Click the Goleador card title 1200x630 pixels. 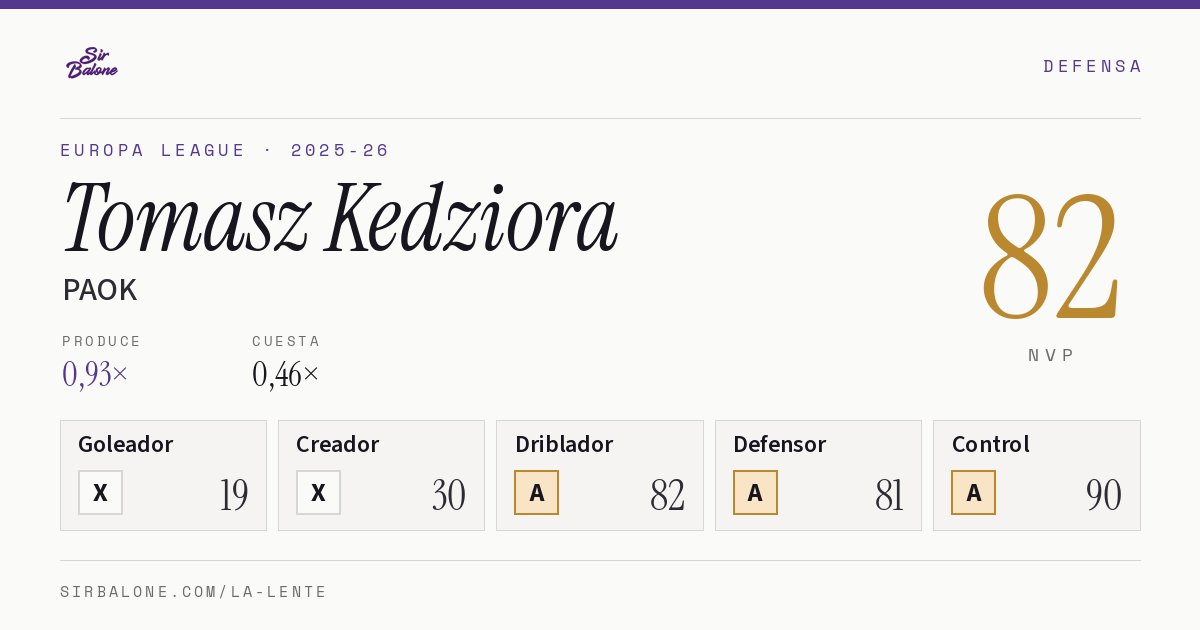(x=126, y=444)
